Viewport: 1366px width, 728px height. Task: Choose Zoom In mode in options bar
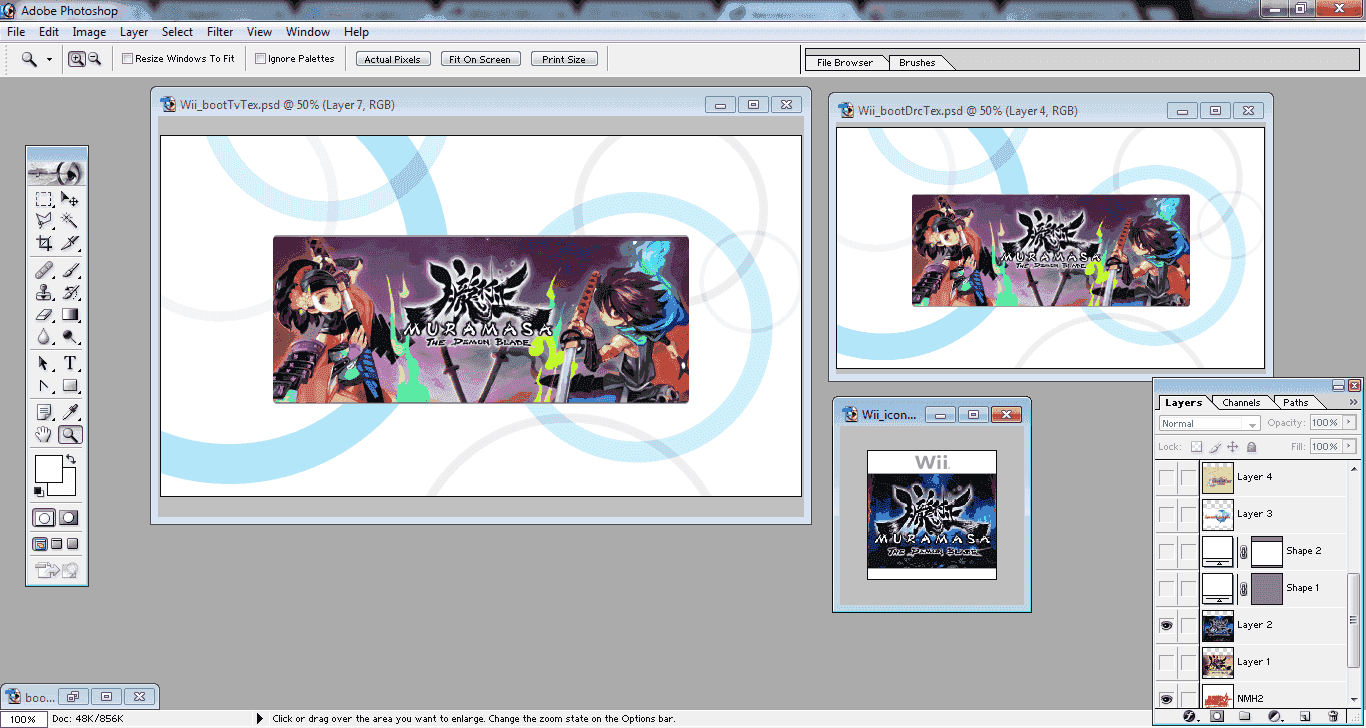pyautogui.click(x=76, y=59)
